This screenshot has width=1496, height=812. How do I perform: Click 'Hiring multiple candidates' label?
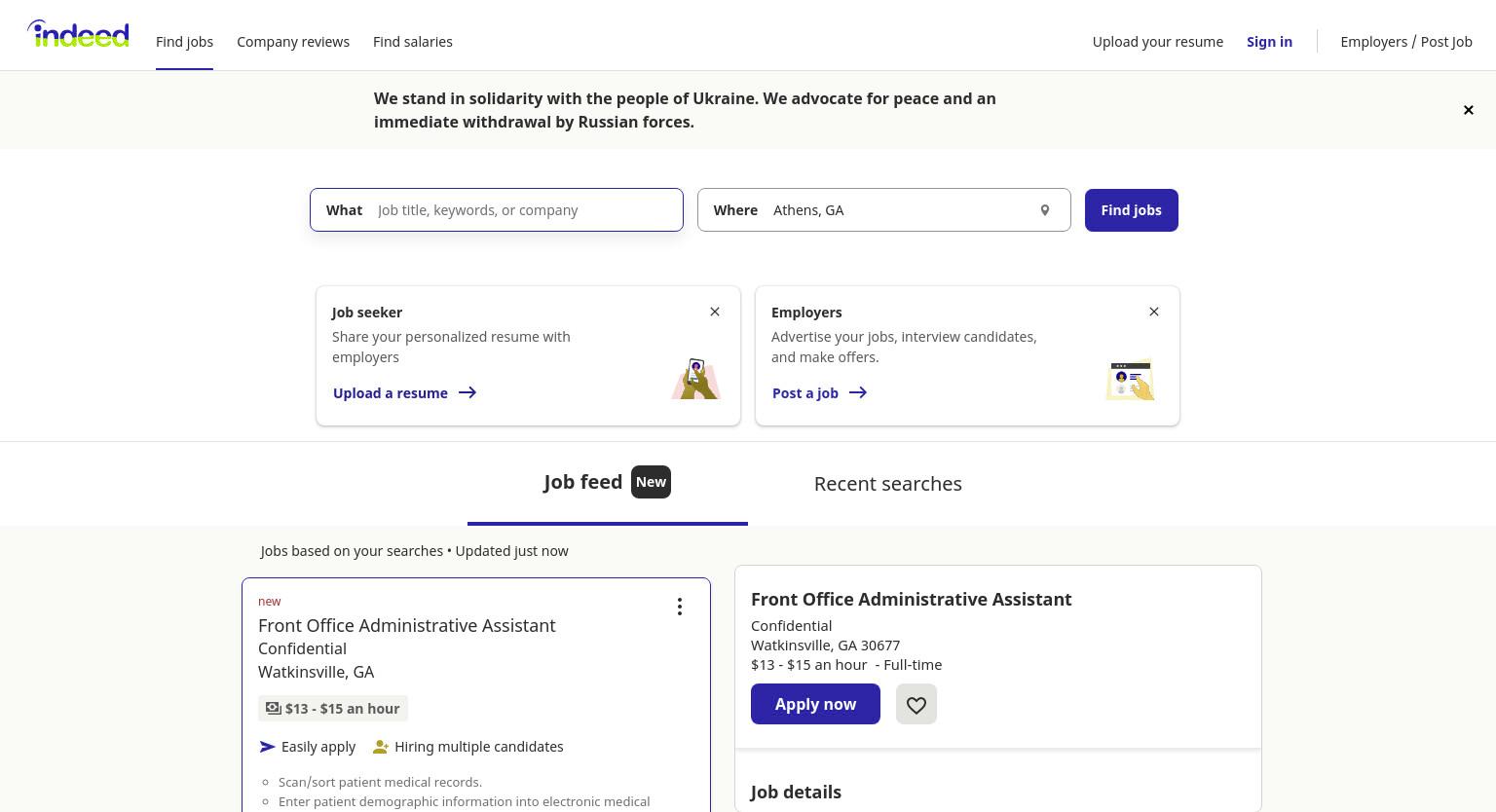(x=479, y=747)
